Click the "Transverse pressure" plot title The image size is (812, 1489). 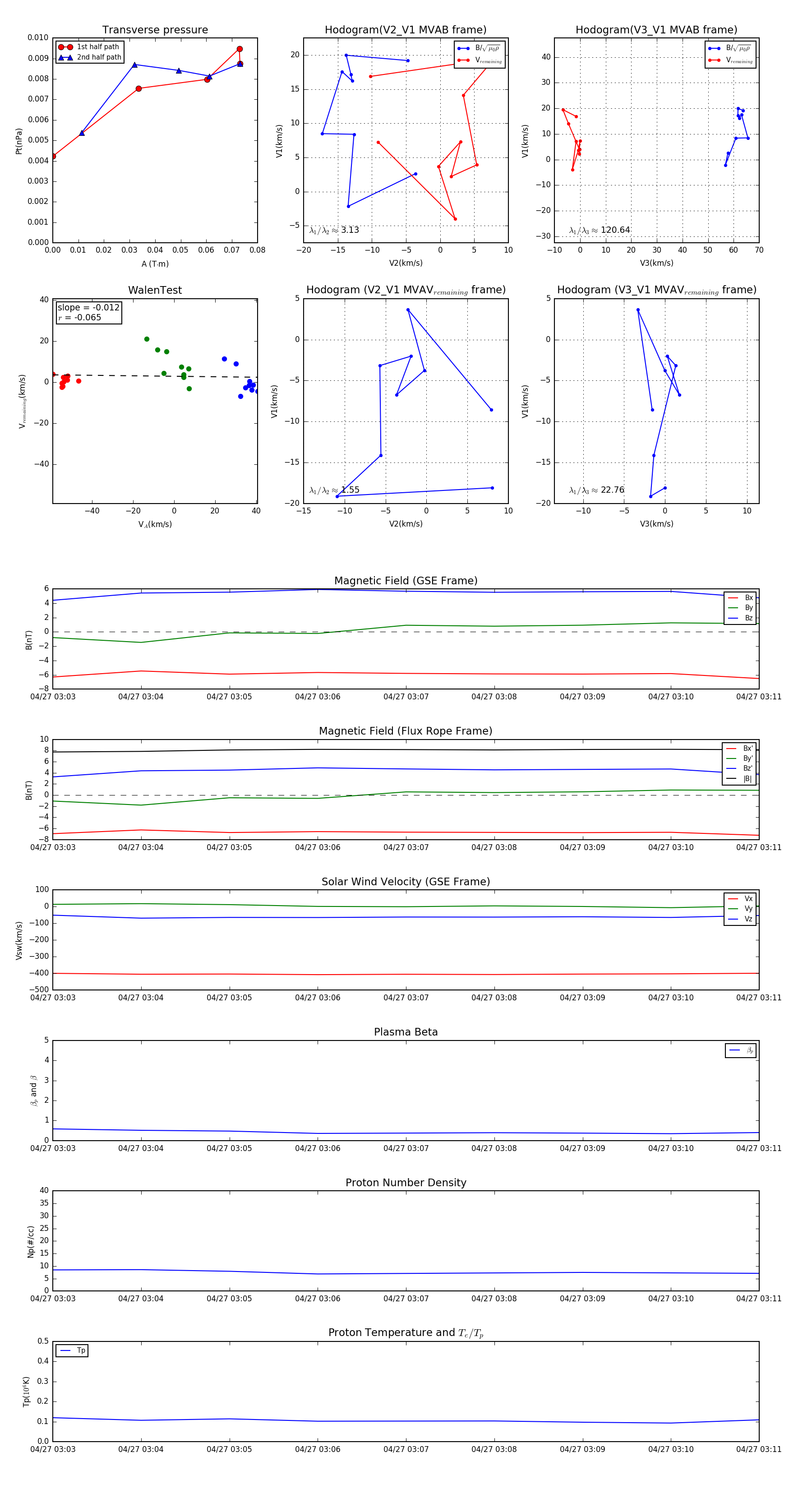pos(155,30)
